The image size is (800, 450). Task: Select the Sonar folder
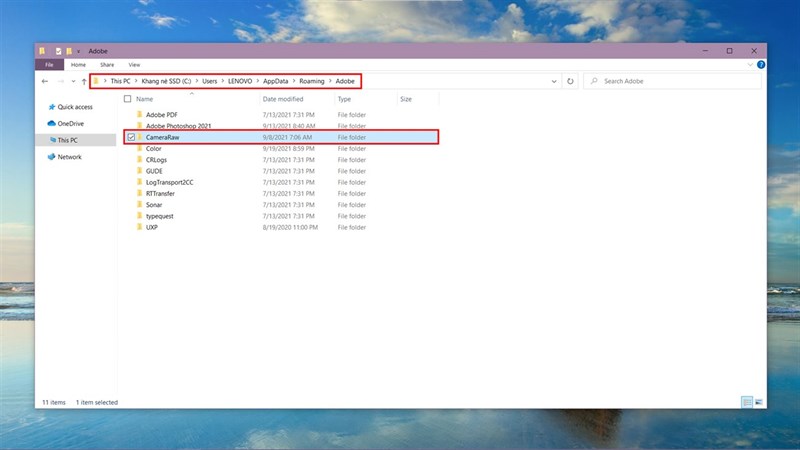click(154, 205)
